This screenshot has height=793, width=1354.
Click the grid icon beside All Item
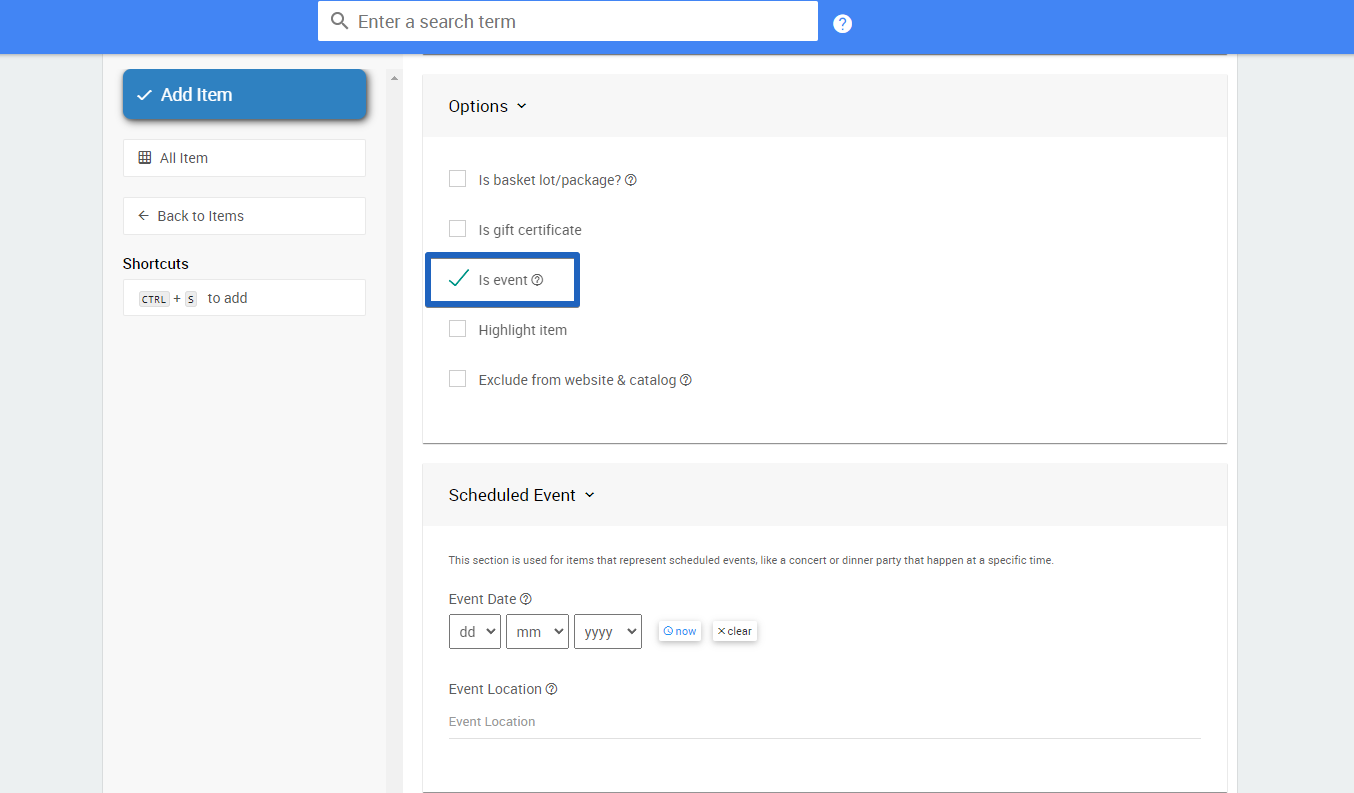click(145, 158)
